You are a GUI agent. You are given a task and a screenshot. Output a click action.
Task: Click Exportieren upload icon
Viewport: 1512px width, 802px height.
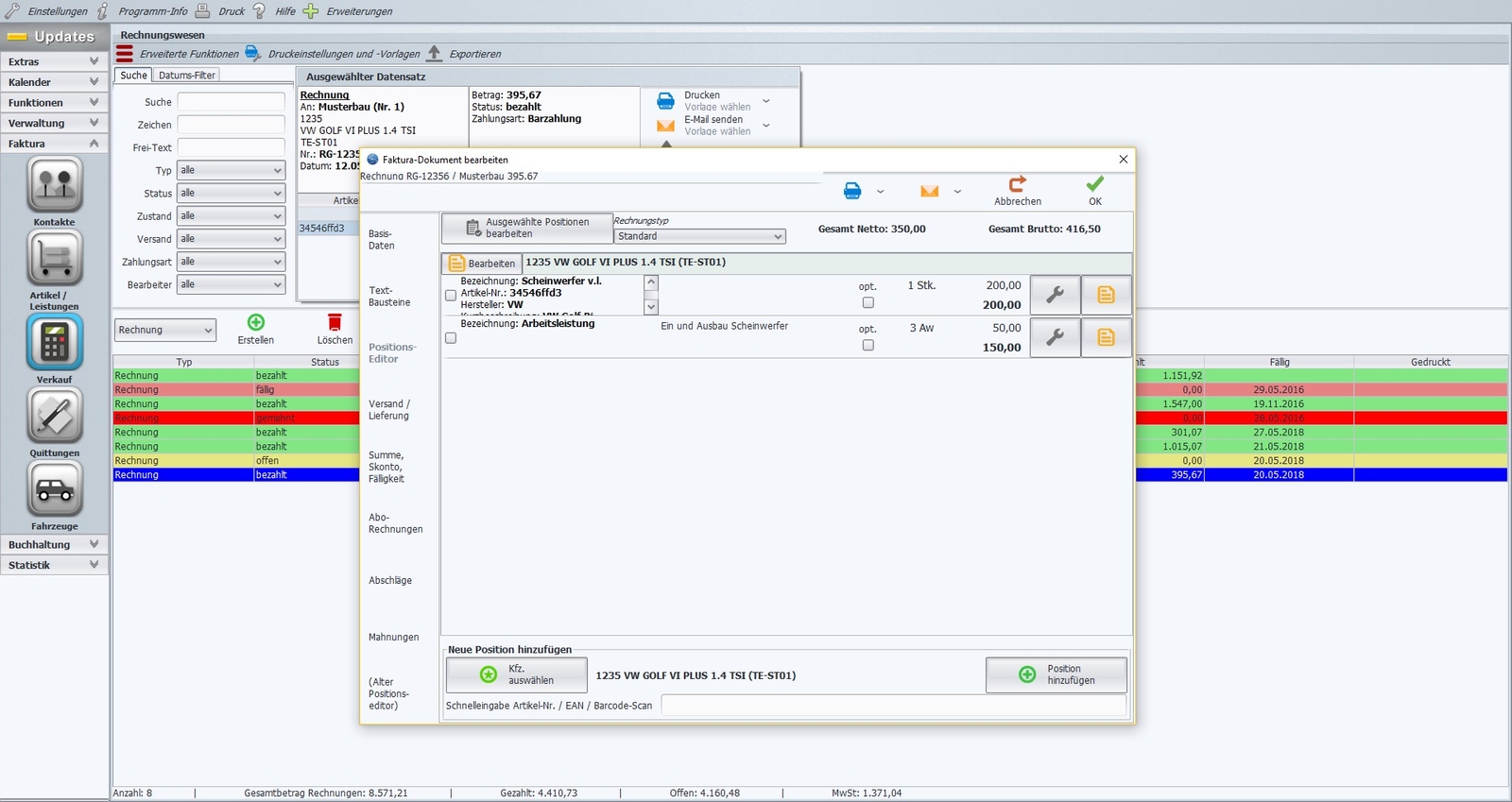435,53
